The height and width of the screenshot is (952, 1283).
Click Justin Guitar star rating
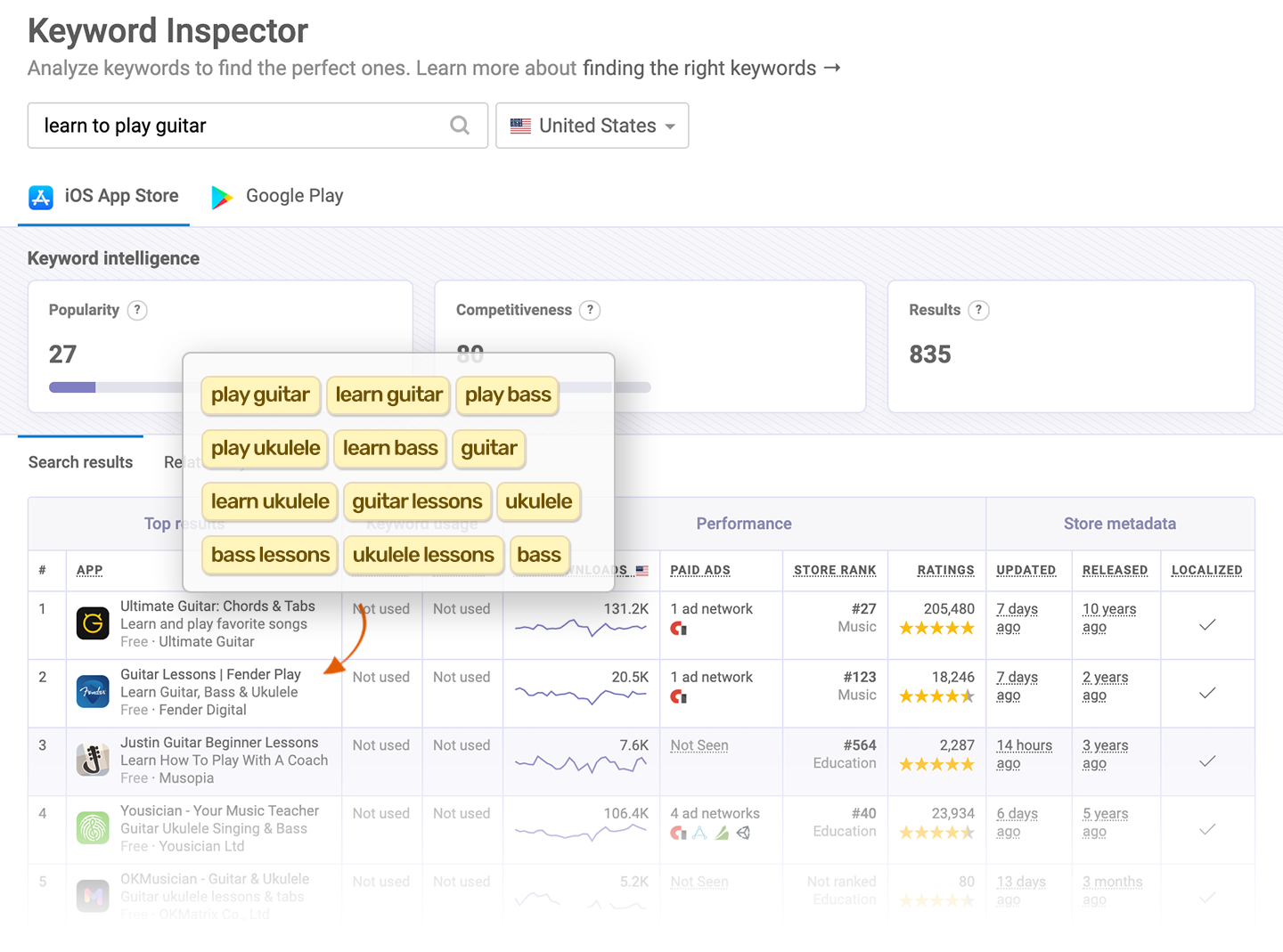pos(936,764)
